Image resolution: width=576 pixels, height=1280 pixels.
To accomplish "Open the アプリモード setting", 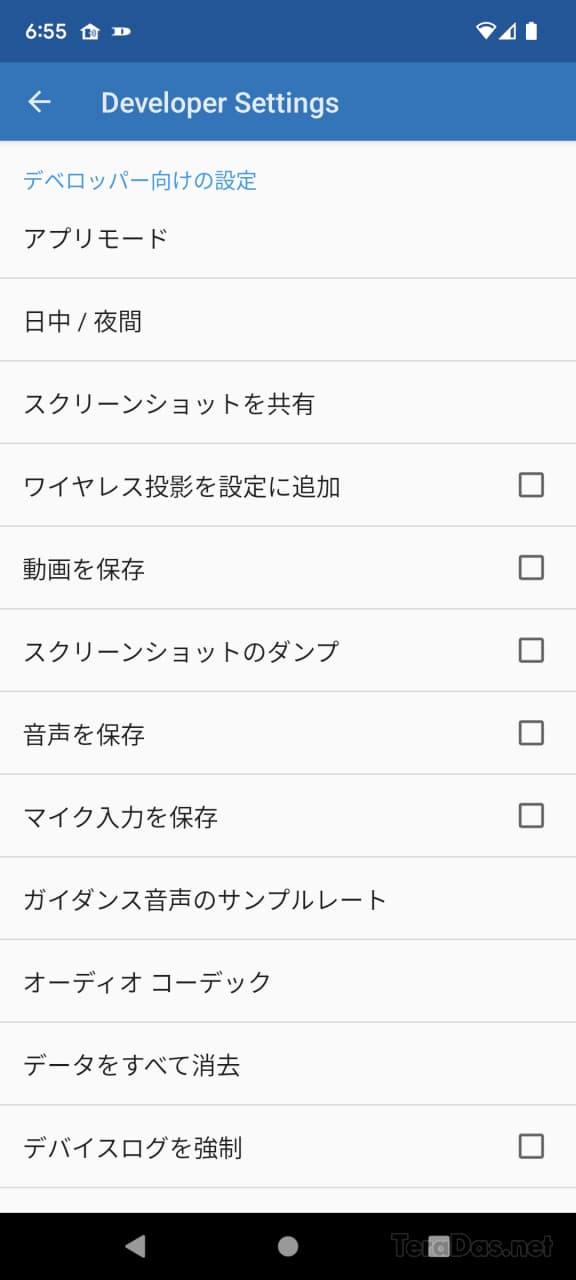I will (x=288, y=239).
